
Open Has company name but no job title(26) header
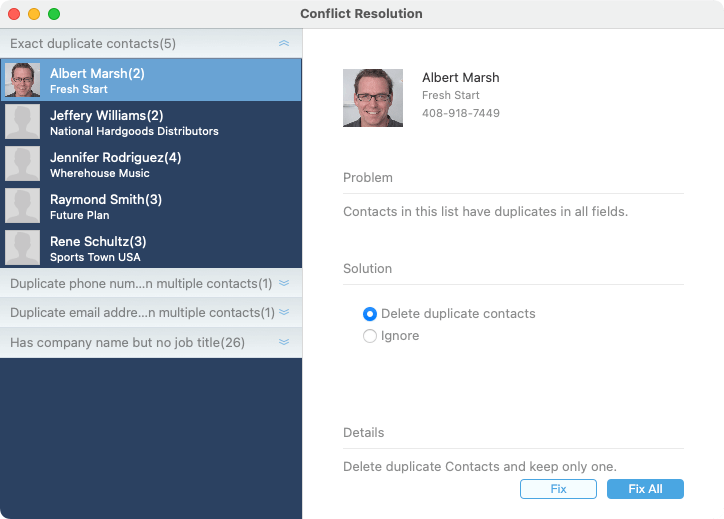(151, 343)
